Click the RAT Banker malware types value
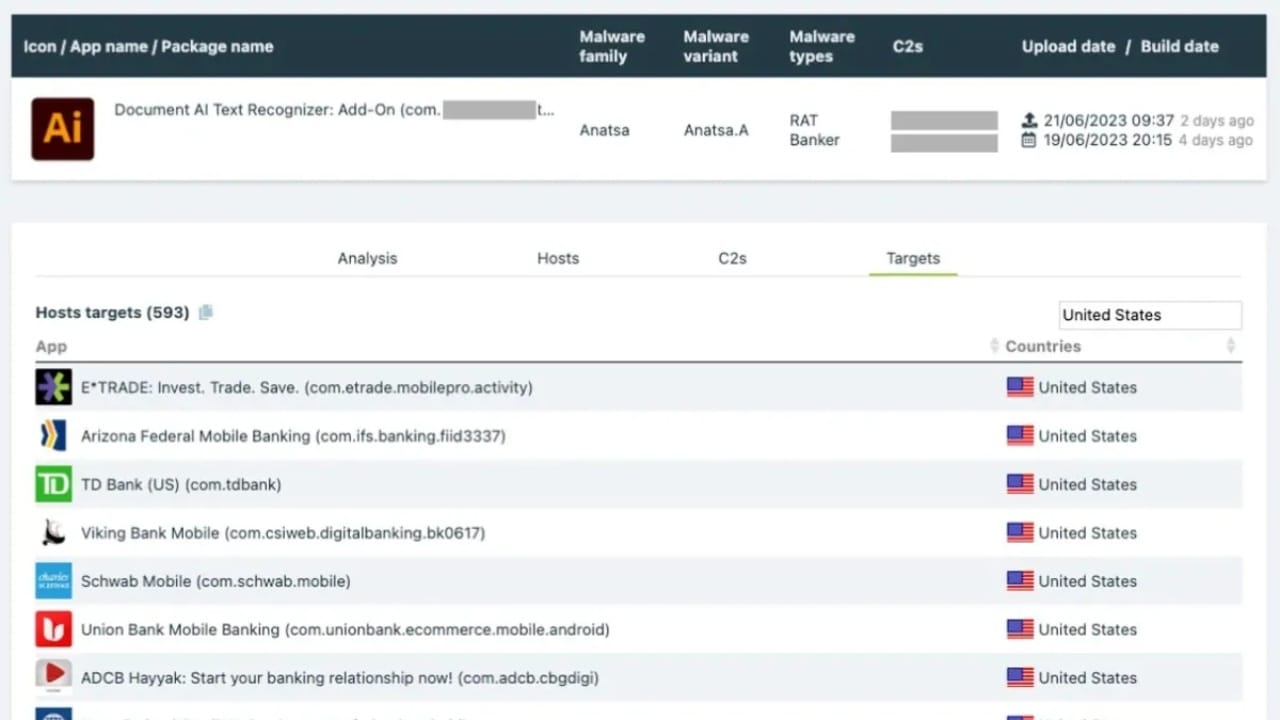This screenshot has width=1280, height=720. (x=815, y=130)
